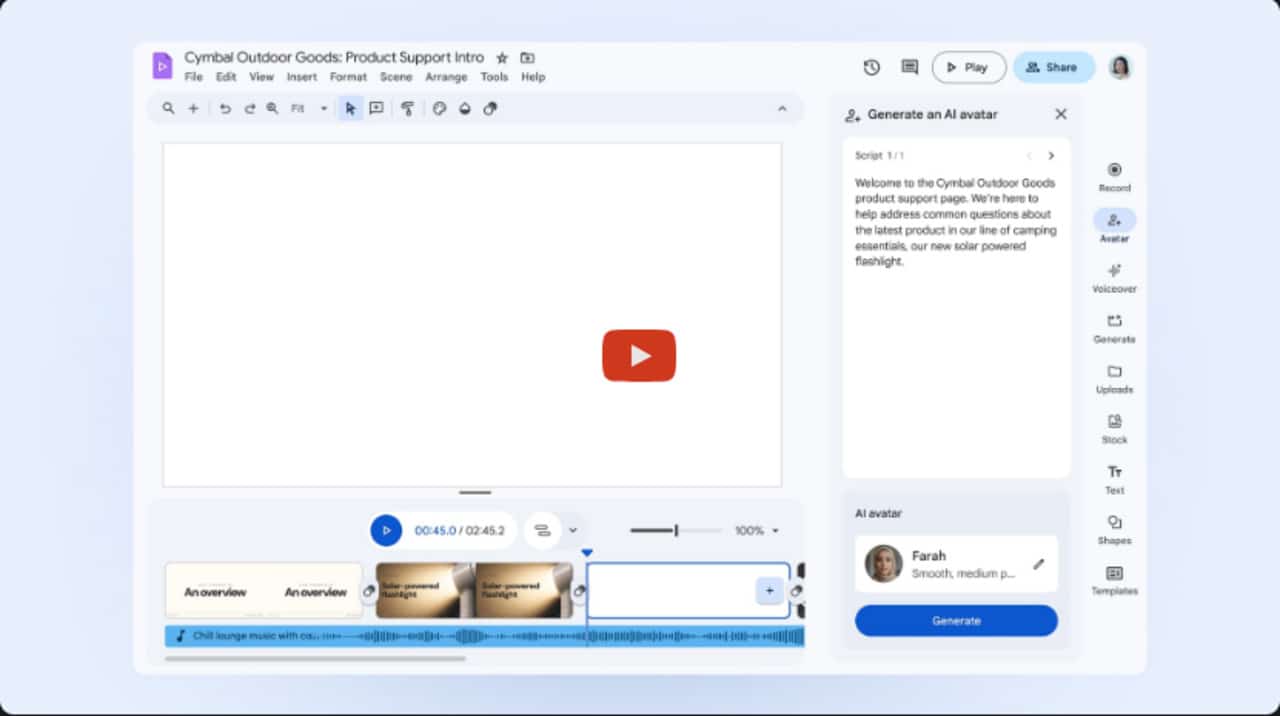Star the Cymbal Outdoor Goods document
The image size is (1280, 716).
point(502,58)
